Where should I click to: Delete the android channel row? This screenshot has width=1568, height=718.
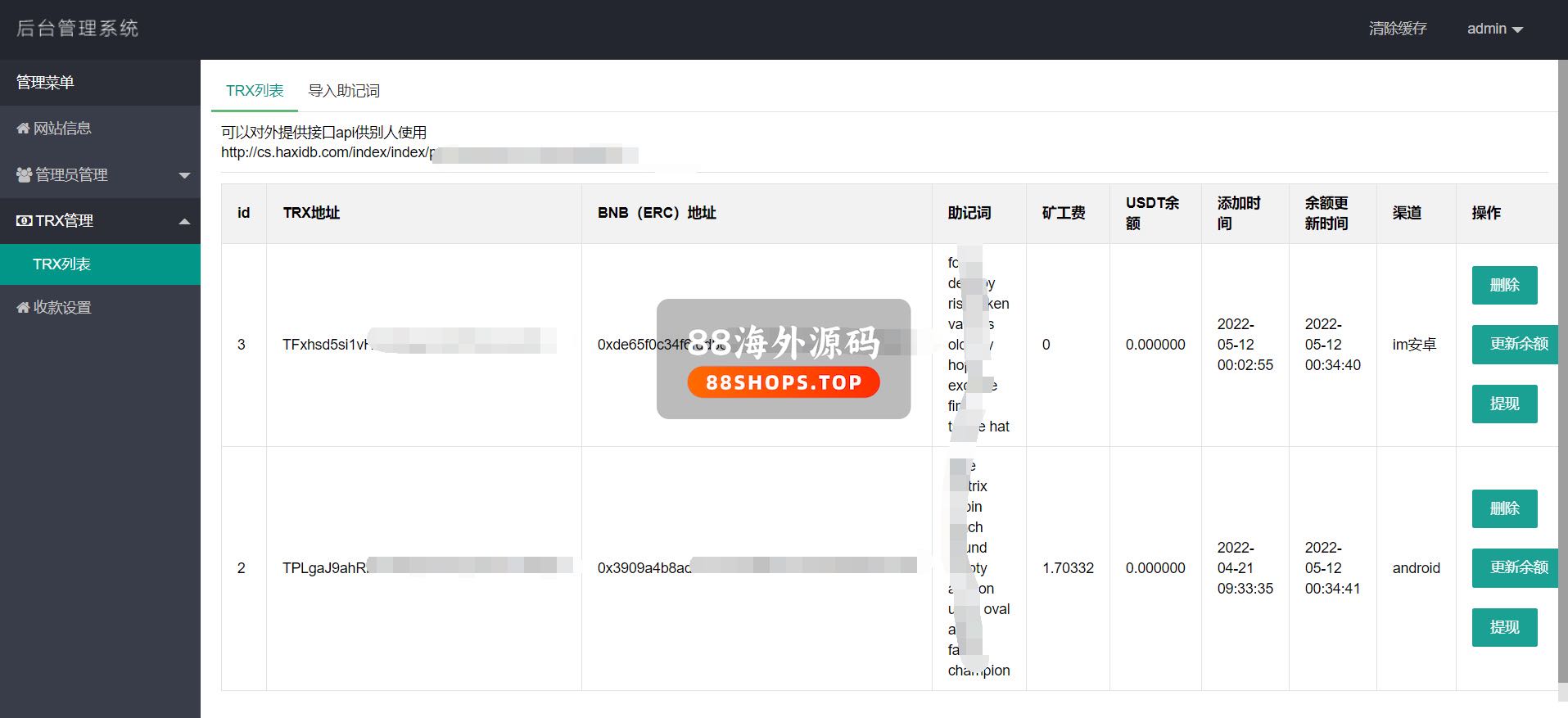pyautogui.click(x=1504, y=508)
